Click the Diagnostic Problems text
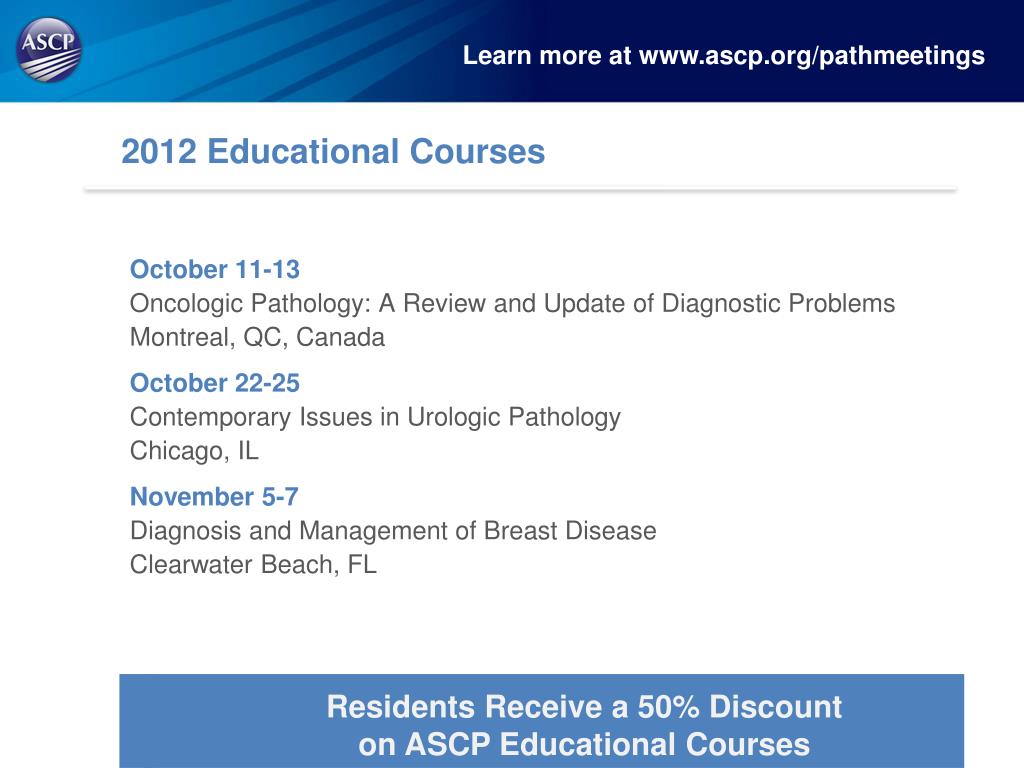This screenshot has height=768, width=1024. (x=778, y=304)
